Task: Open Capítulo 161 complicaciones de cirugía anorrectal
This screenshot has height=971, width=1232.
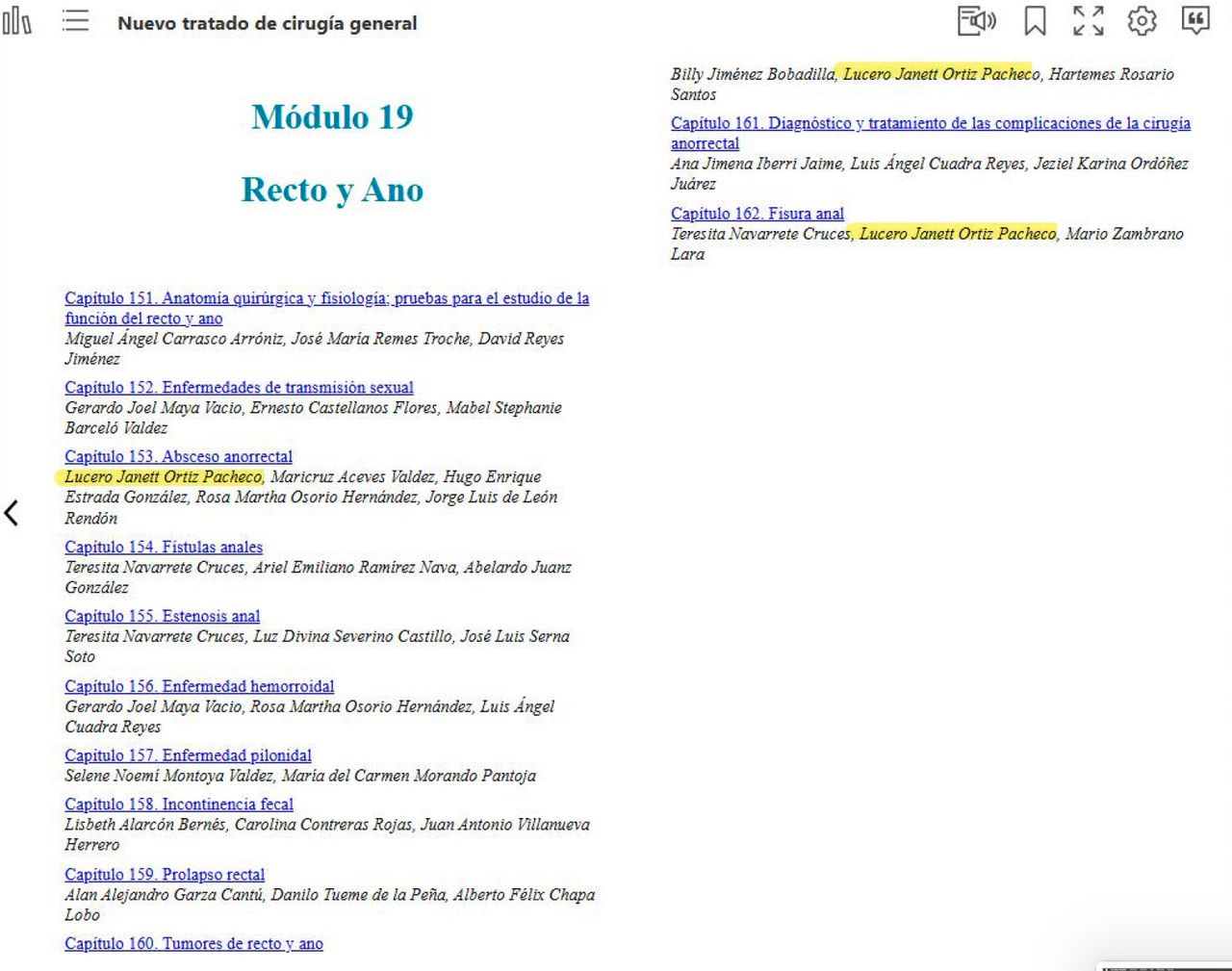Action: 930,123
